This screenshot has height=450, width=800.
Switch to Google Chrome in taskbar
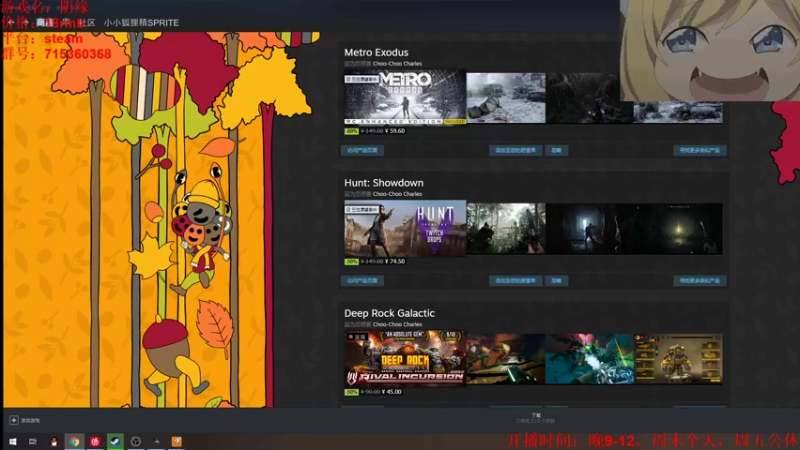(x=74, y=441)
